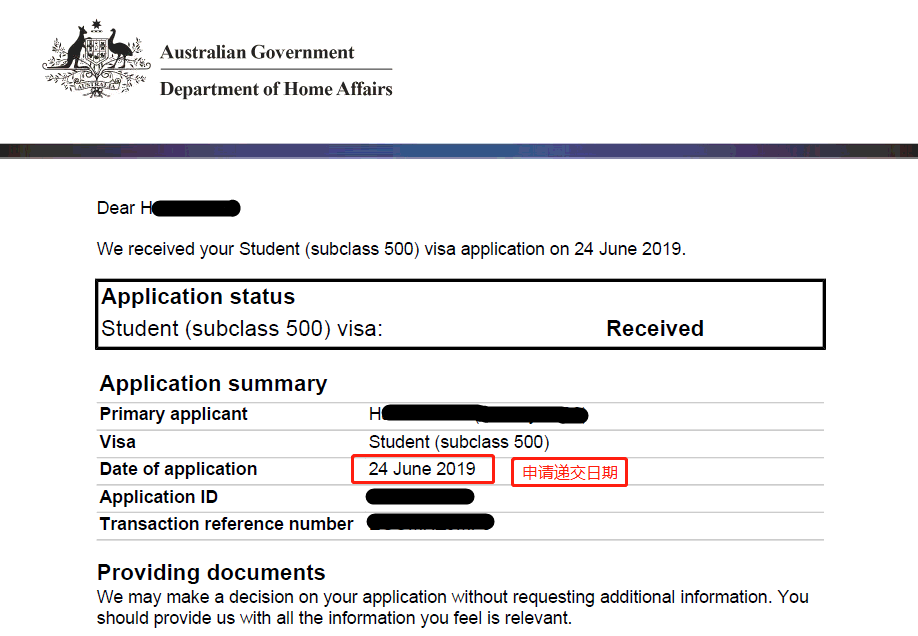Click the "Transaction reference number" row label
Image resolution: width=918 pixels, height=636 pixels.
coord(226,524)
